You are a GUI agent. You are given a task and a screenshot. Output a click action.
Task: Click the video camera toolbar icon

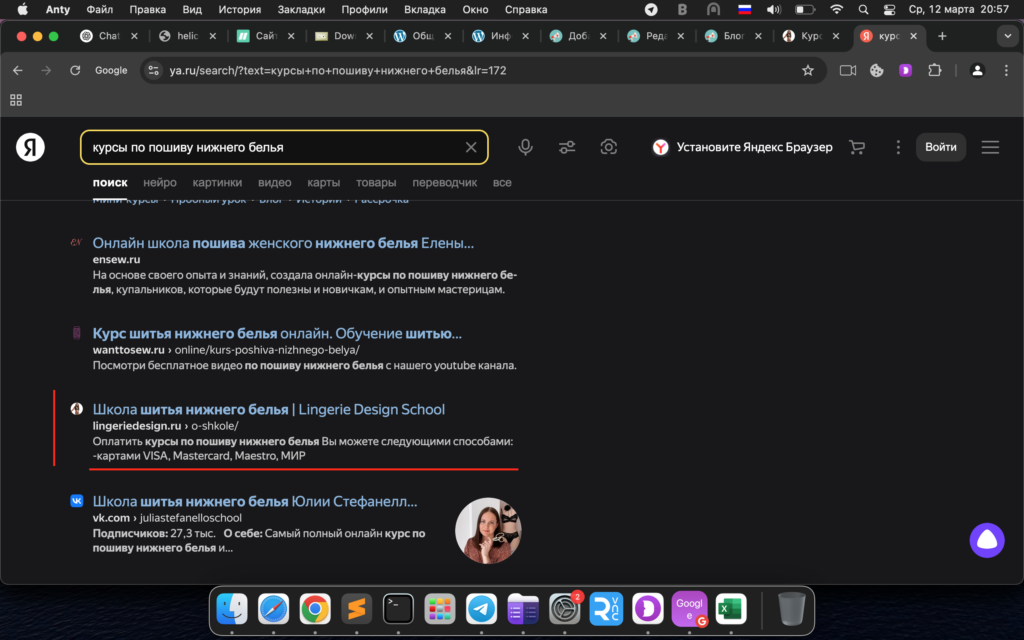click(x=848, y=71)
